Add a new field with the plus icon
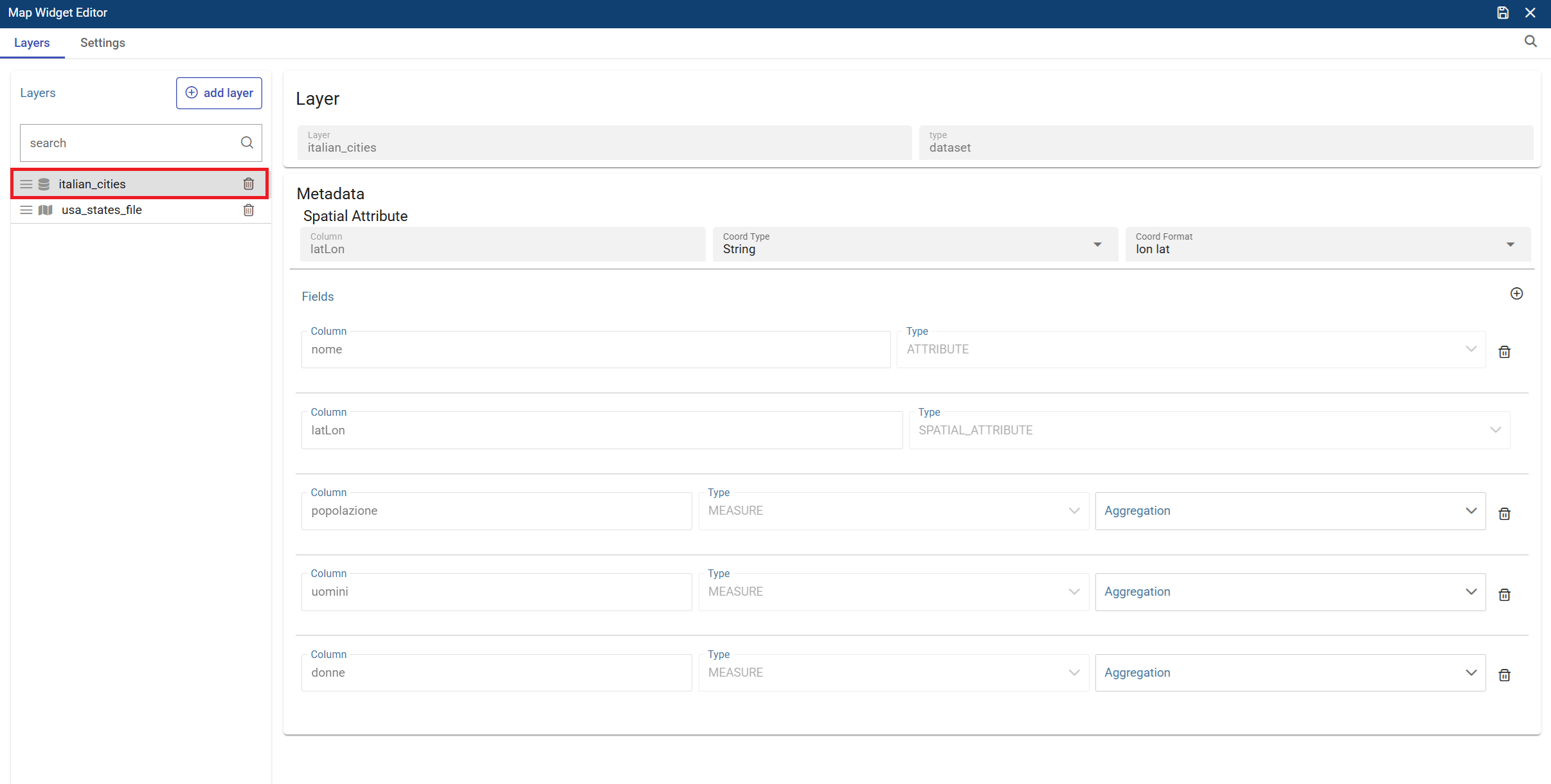This screenshot has width=1551, height=784. [1516, 294]
